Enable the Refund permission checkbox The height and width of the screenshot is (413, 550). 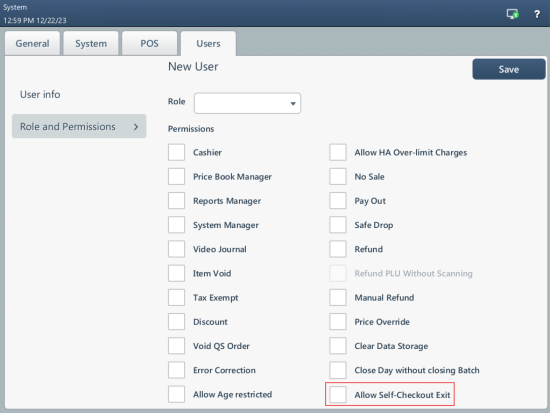(x=338, y=249)
